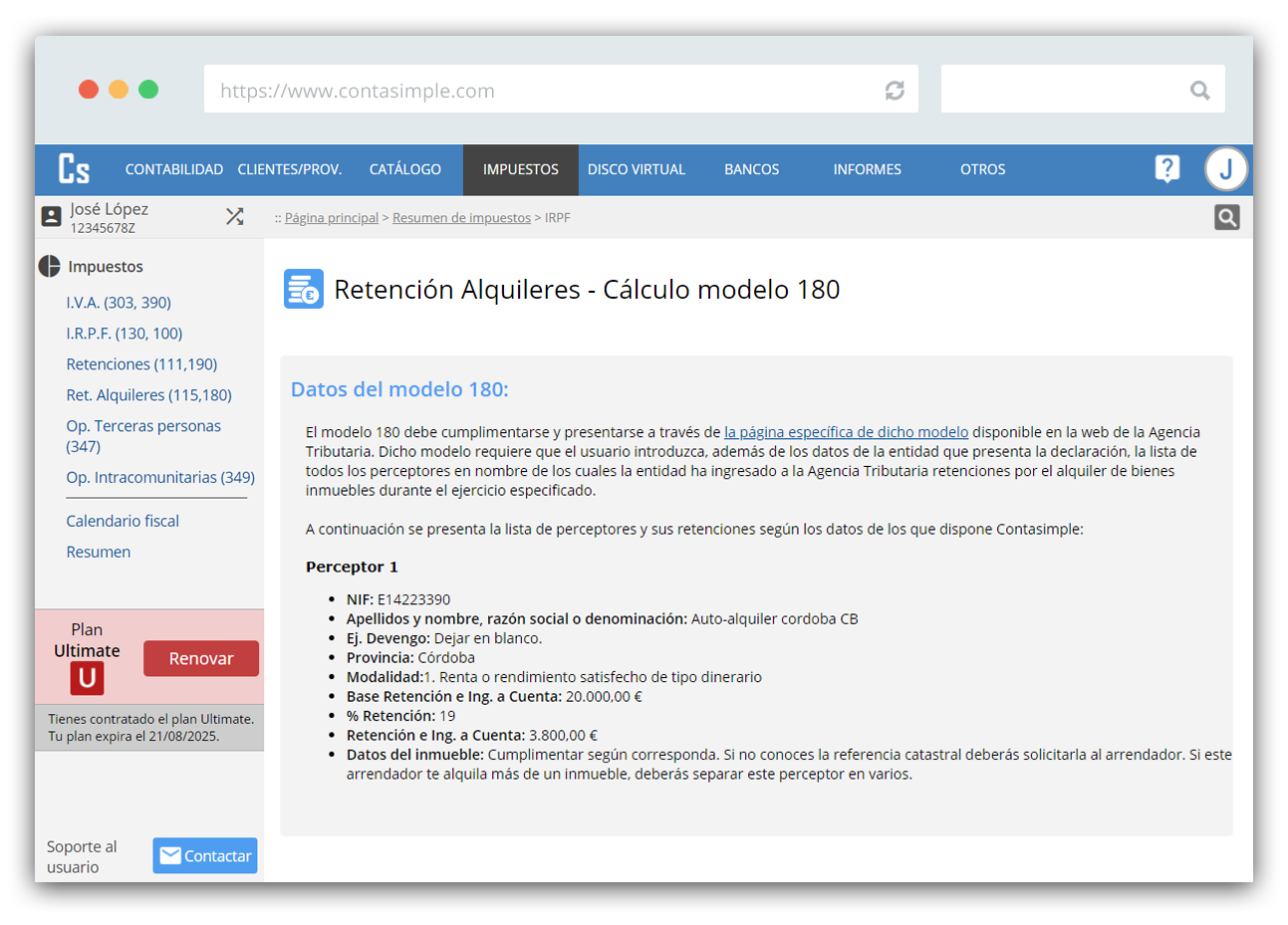Screen dimensions: 1288x925
Task: Open the CONTABILIDAD menu
Action: coord(173,169)
